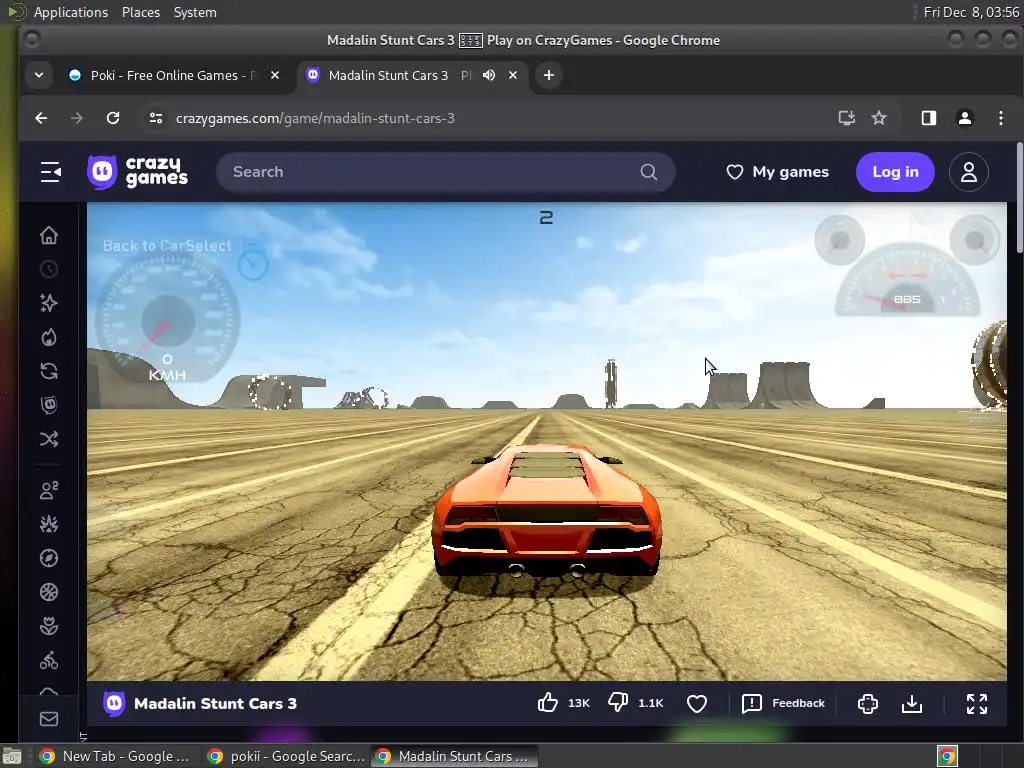Viewport: 1024px width, 768px height.
Task: Click the orange car in the game
Action: (x=546, y=511)
